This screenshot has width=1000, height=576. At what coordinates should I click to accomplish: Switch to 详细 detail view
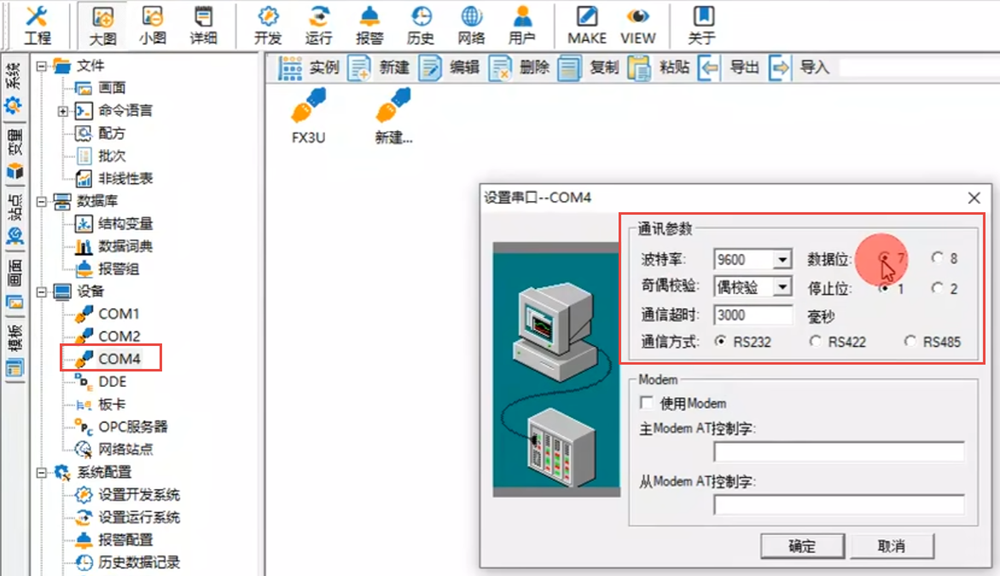click(203, 26)
